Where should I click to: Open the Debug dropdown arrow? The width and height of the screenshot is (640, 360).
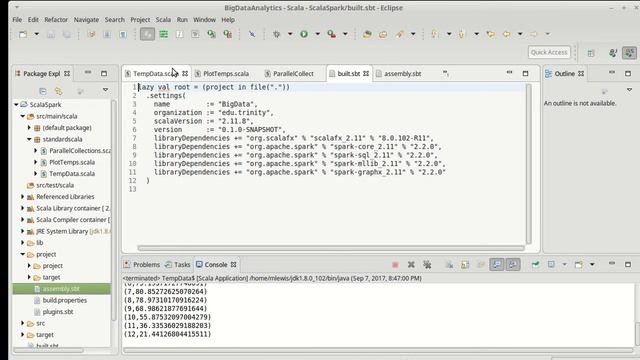tap(290, 34)
